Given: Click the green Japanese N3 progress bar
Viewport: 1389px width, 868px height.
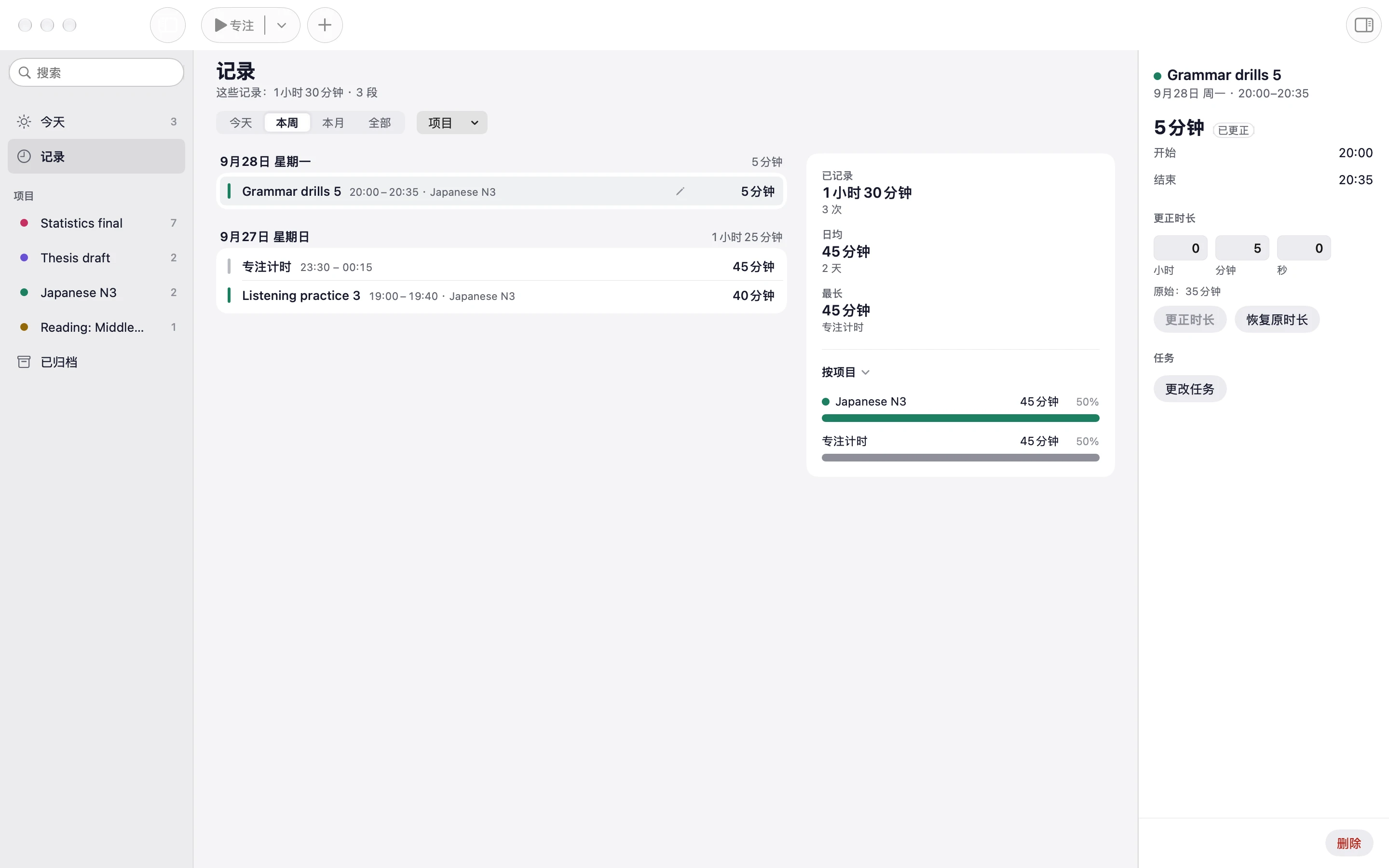Looking at the screenshot, I should point(960,419).
